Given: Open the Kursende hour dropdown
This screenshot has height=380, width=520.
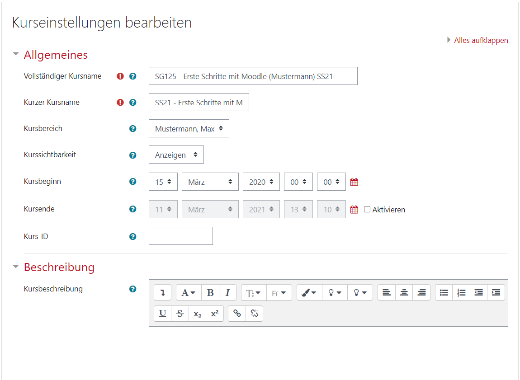Looking at the screenshot, I should 298,209.
